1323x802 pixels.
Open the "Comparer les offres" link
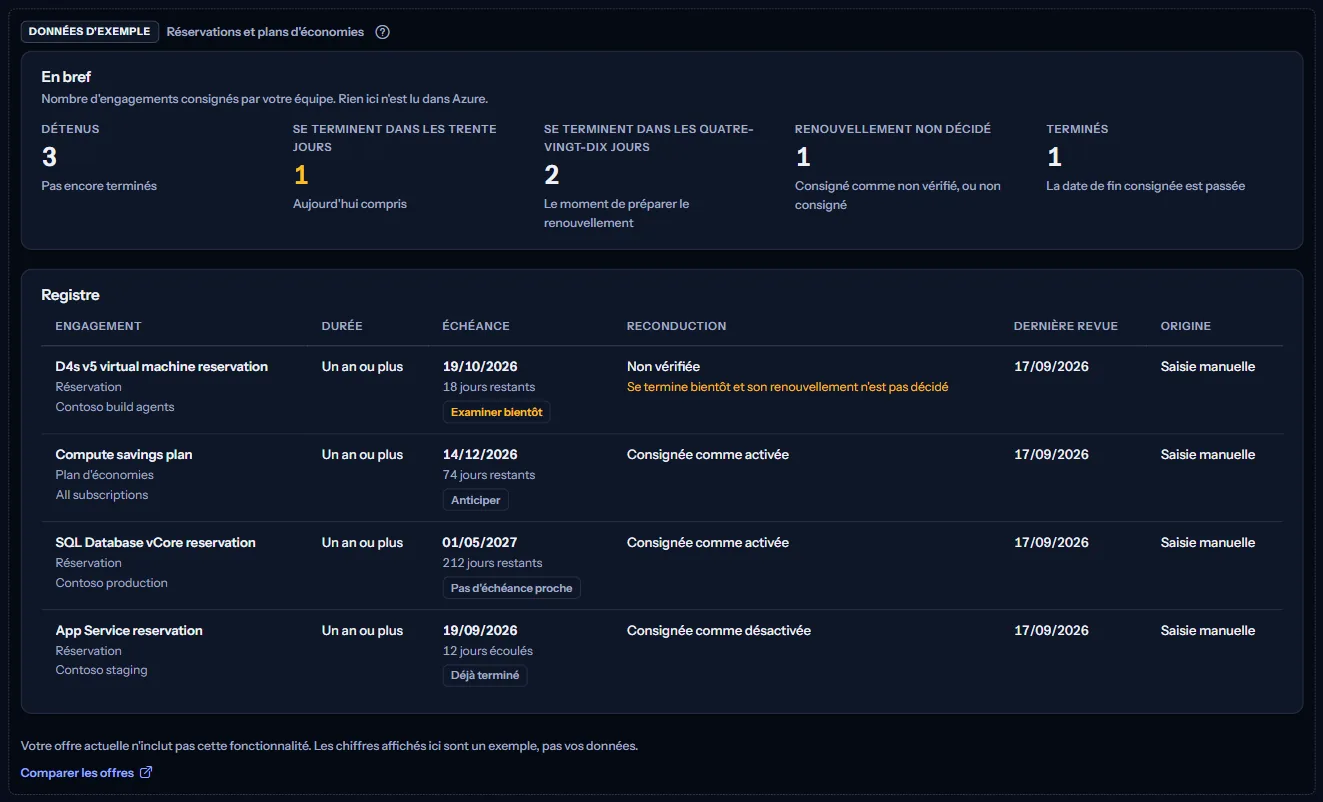(86, 773)
